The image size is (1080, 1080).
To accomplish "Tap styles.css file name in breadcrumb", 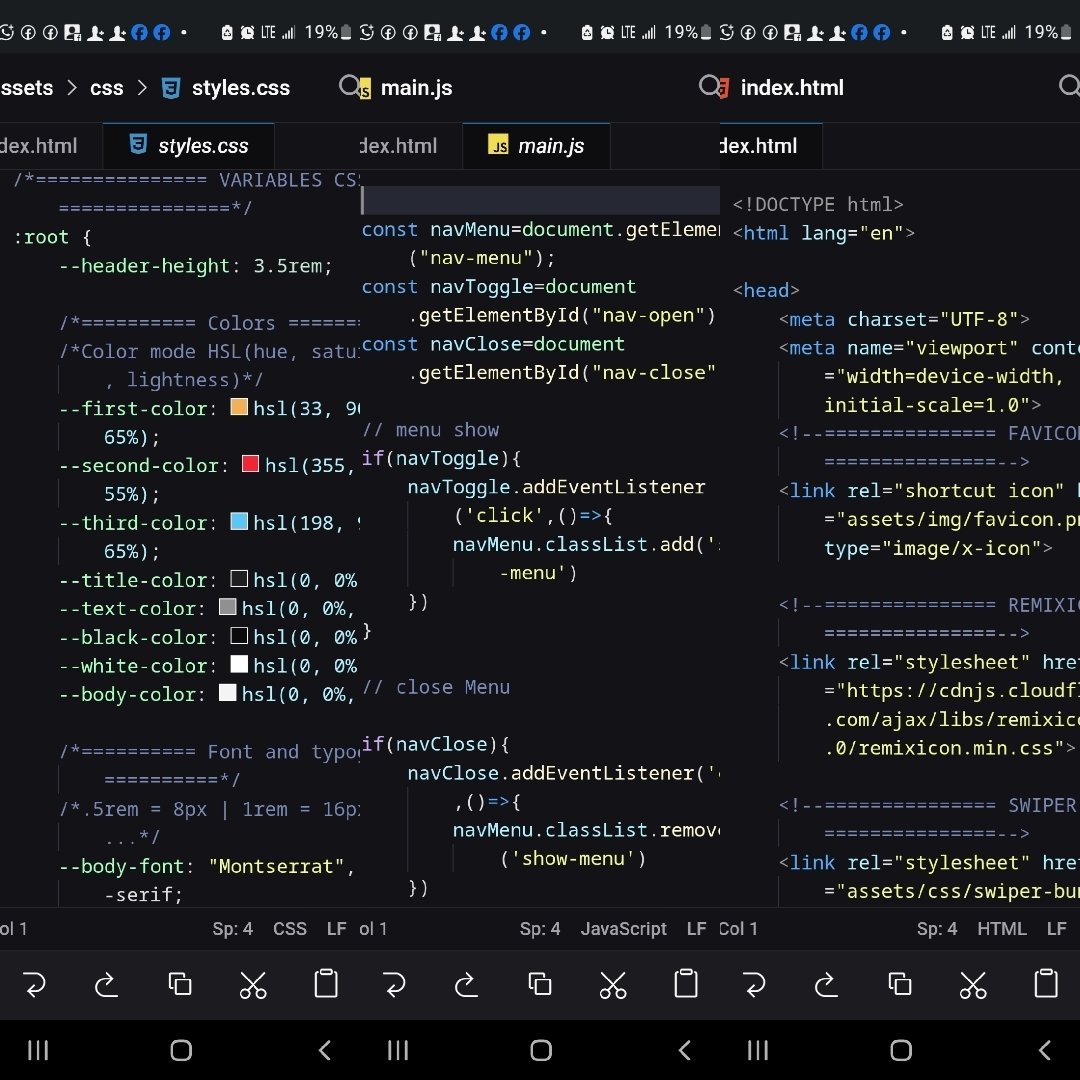I will 240,87.
